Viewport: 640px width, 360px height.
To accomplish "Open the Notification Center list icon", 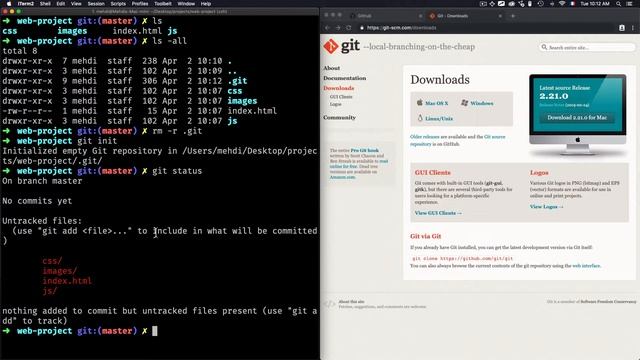I will point(629,4).
